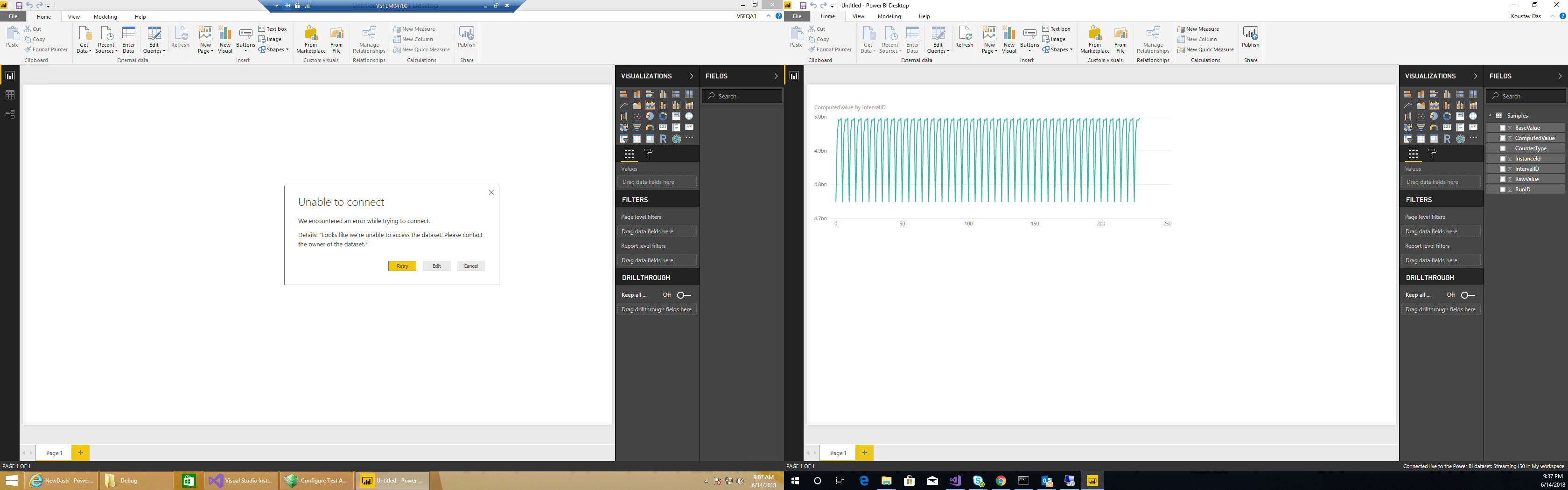Viewport: 1568px width, 490px height.
Task: Choose the ArcGIS globe visual in right window
Action: pos(1460,139)
